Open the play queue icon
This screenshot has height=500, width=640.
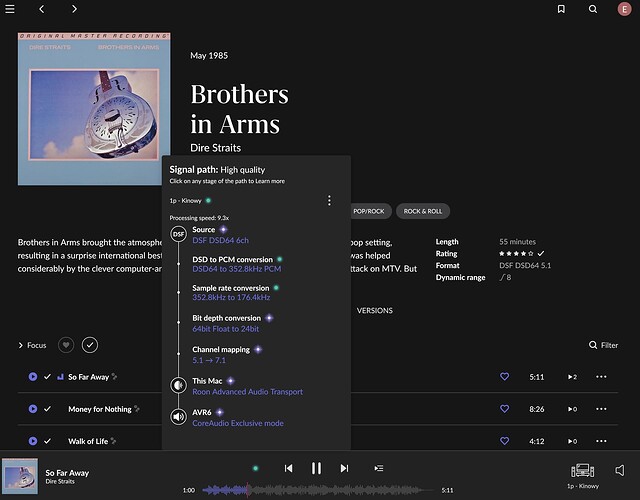tap(379, 468)
